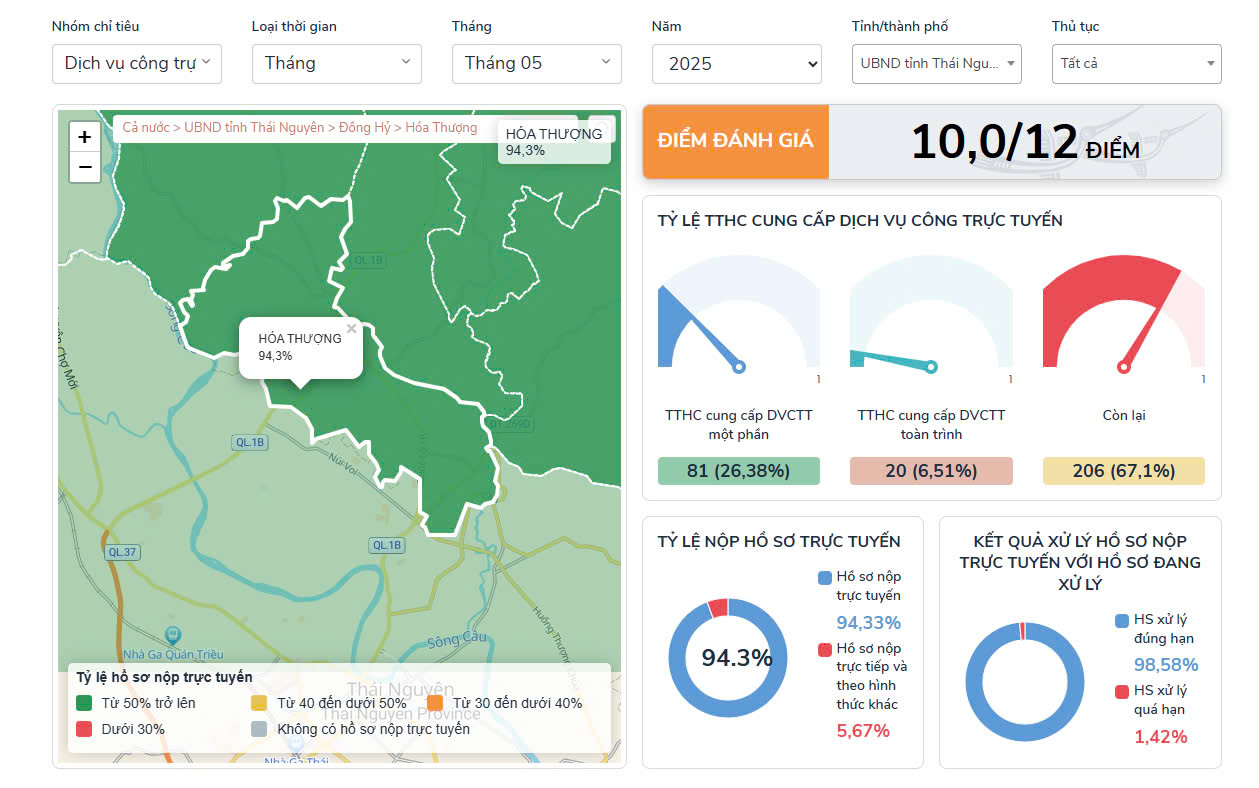Screen dimensions: 1259x788
Task: Click the yellow 'Từ 40 đến dưới 50%' swatch
Action: coord(260,703)
